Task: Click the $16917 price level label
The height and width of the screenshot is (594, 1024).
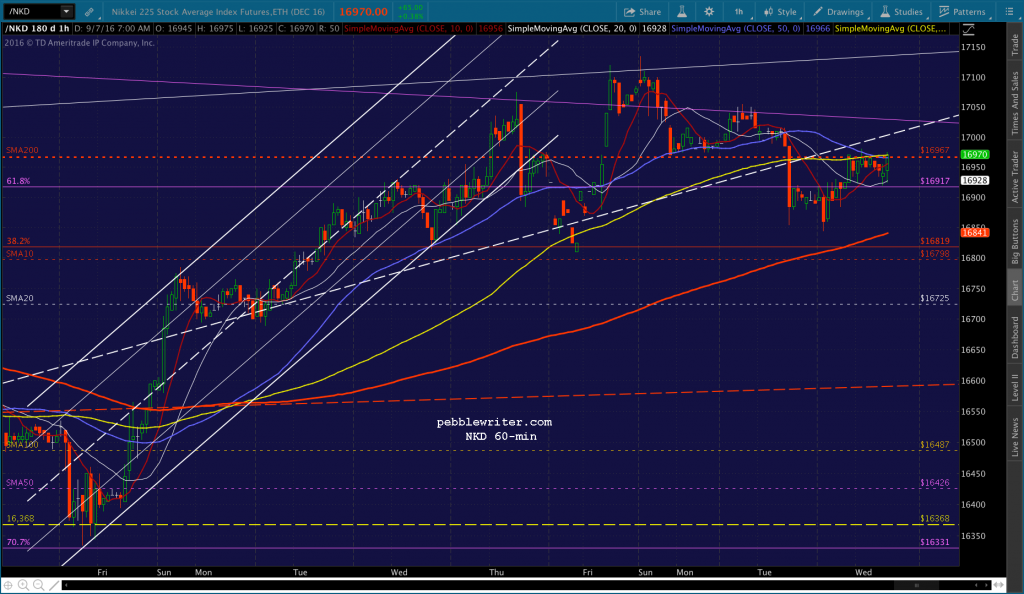Action: pyautogui.click(x=935, y=181)
